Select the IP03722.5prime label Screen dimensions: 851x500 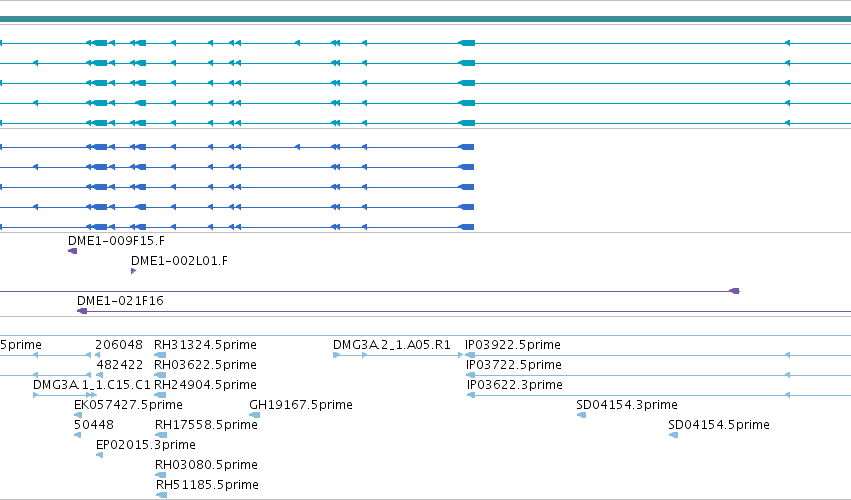click(x=513, y=365)
